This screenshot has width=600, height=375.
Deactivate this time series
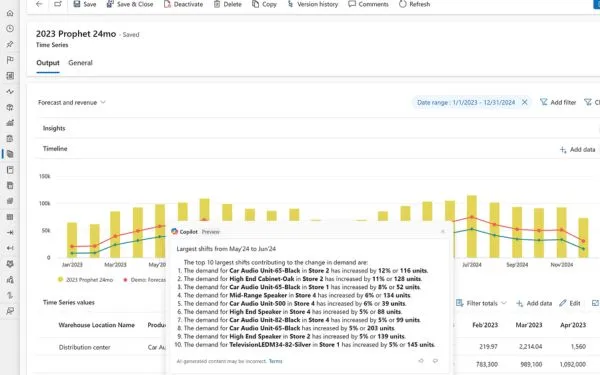pyautogui.click(x=183, y=4)
